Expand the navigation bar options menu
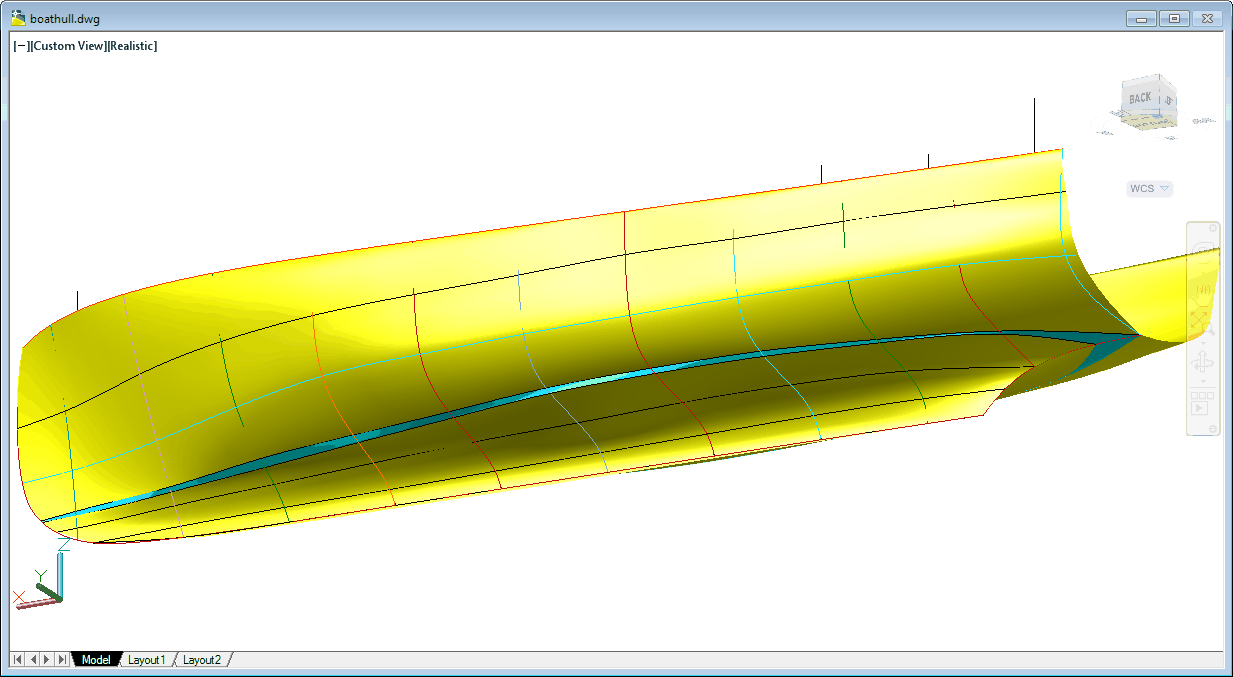 1213,429
